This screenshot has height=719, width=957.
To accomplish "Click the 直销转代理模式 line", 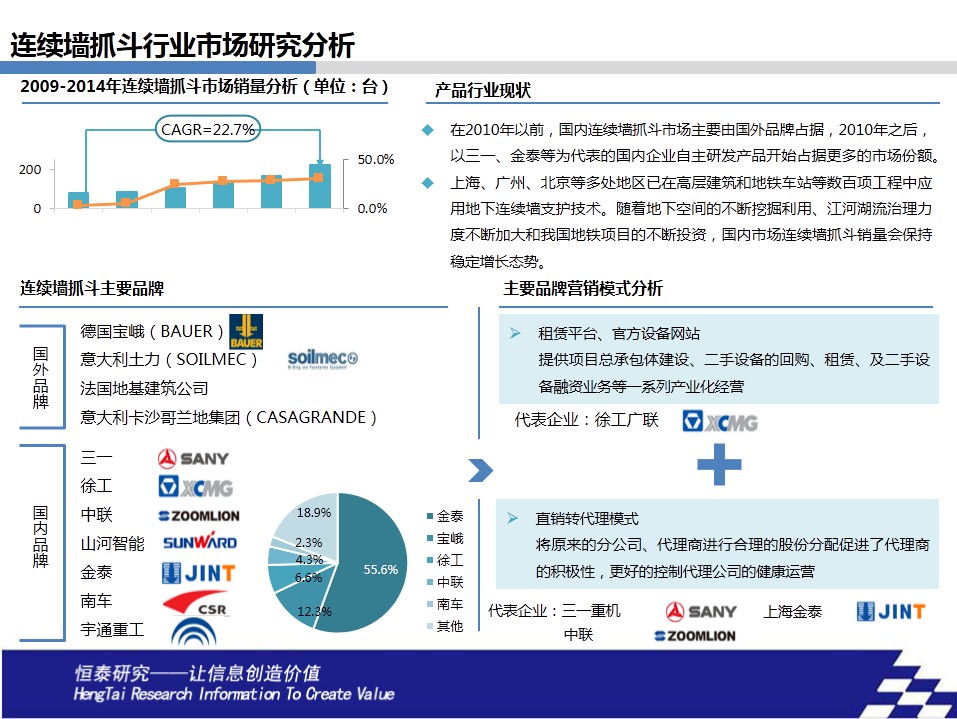I will tap(587, 519).
